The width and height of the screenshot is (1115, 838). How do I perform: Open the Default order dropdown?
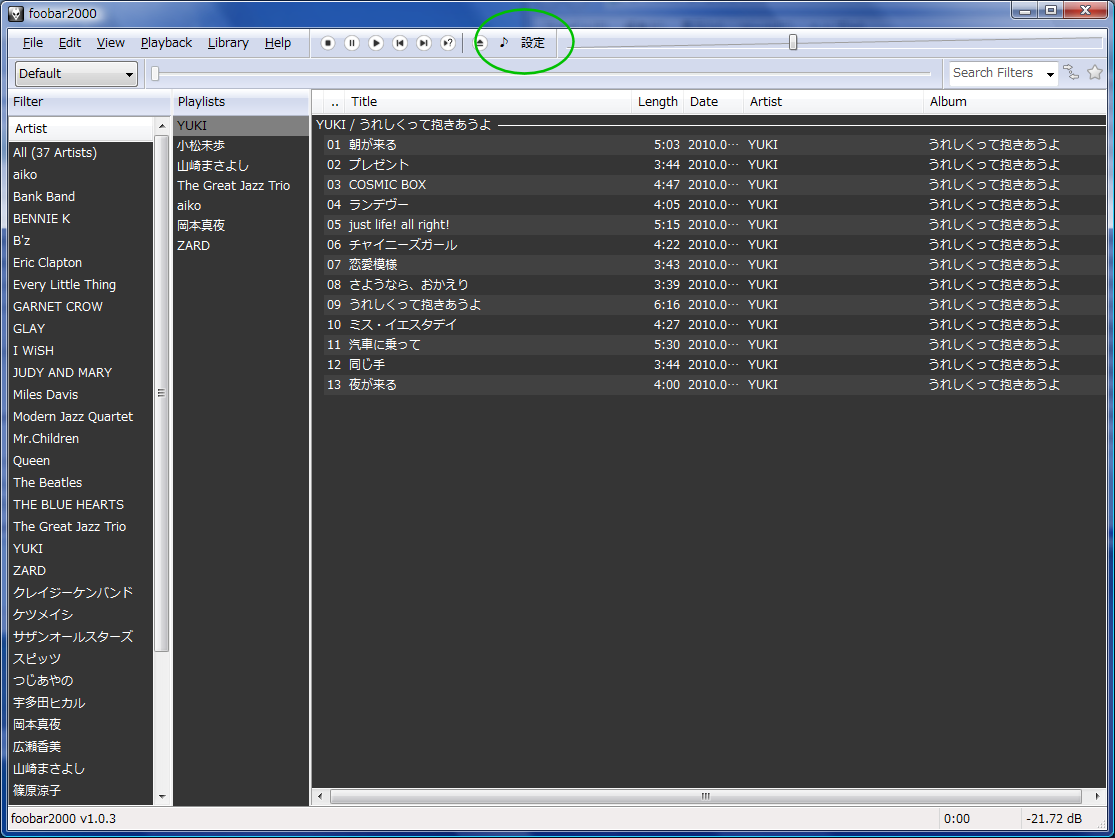(x=76, y=73)
